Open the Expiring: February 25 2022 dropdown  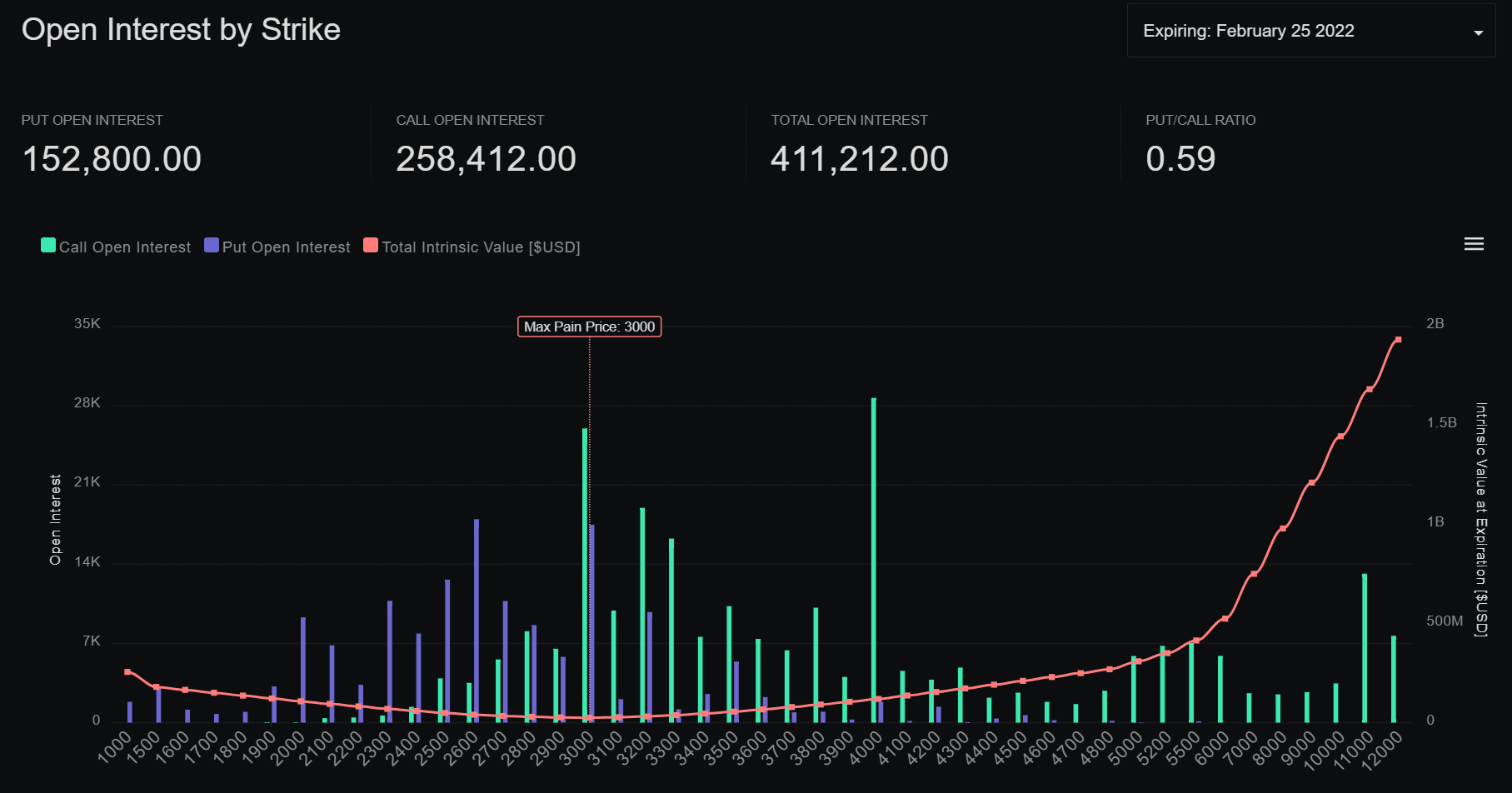coord(1248,31)
